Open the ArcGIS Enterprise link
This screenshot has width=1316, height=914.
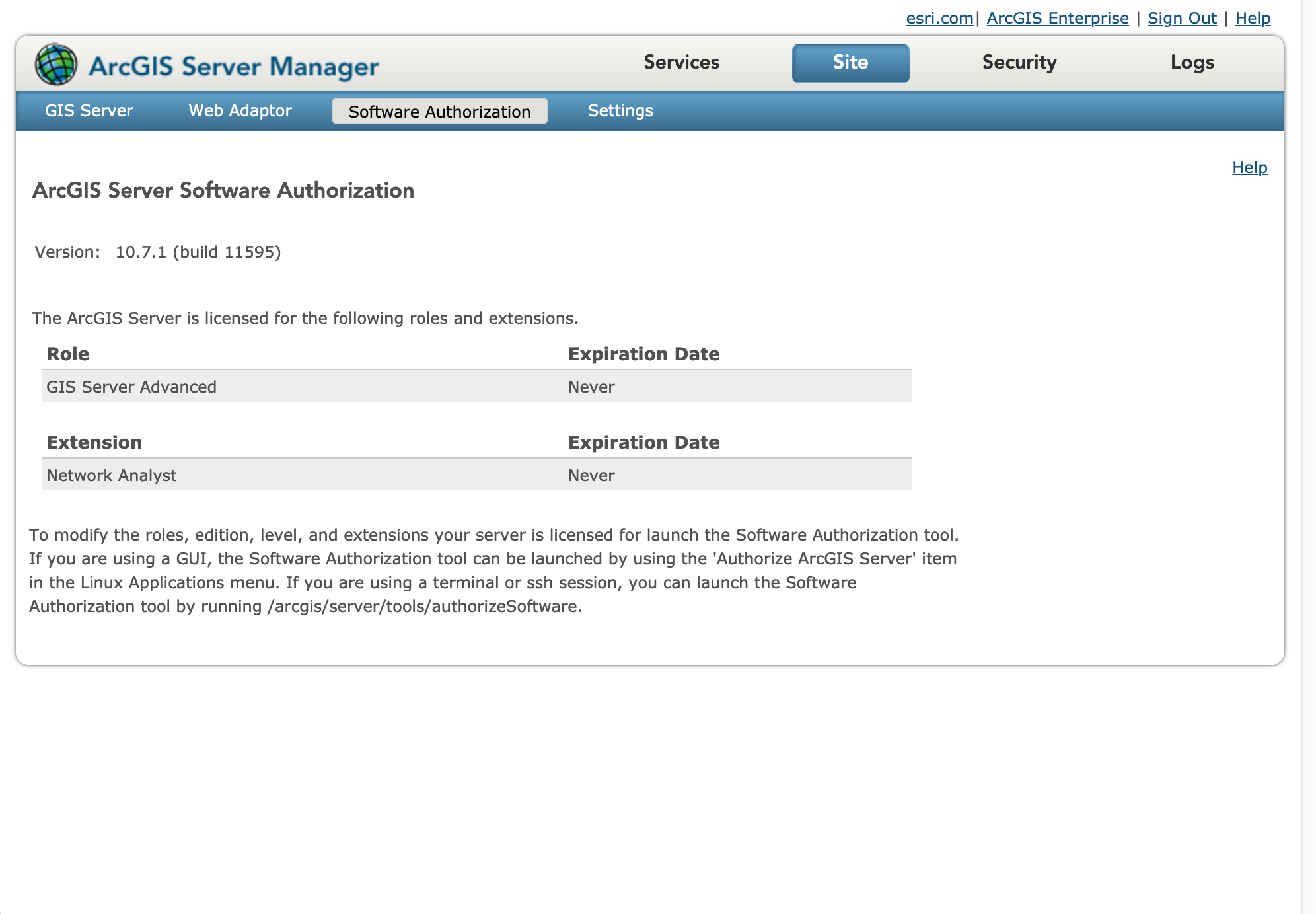(x=1057, y=18)
